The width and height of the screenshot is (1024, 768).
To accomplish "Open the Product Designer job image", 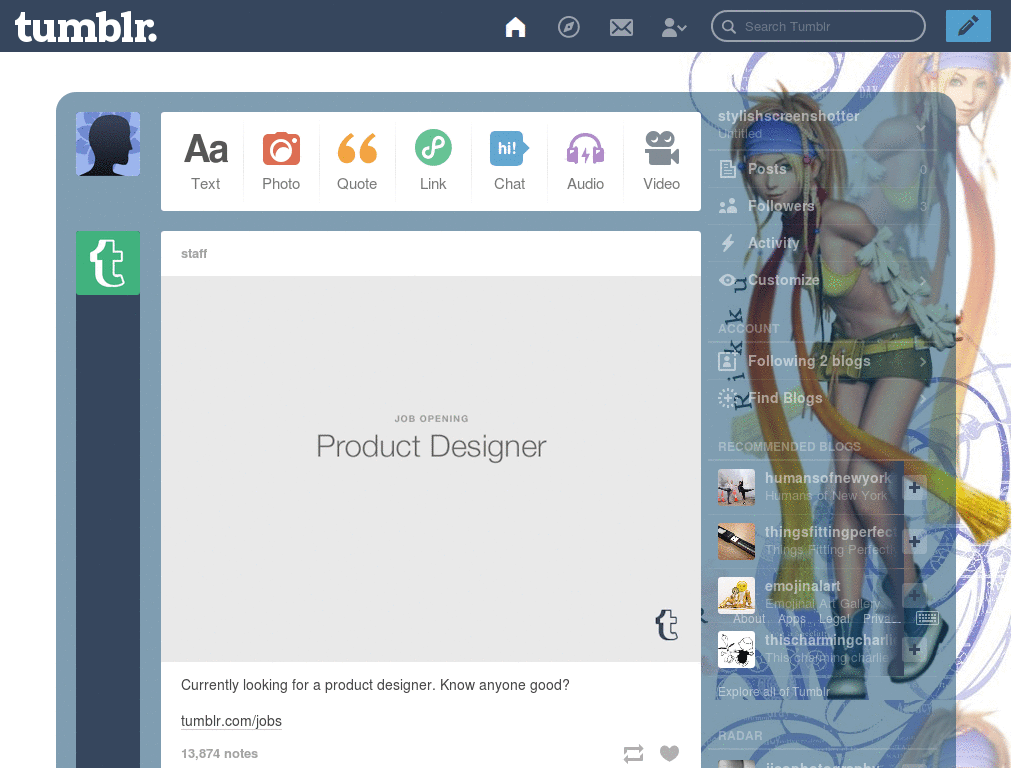I will coord(431,469).
